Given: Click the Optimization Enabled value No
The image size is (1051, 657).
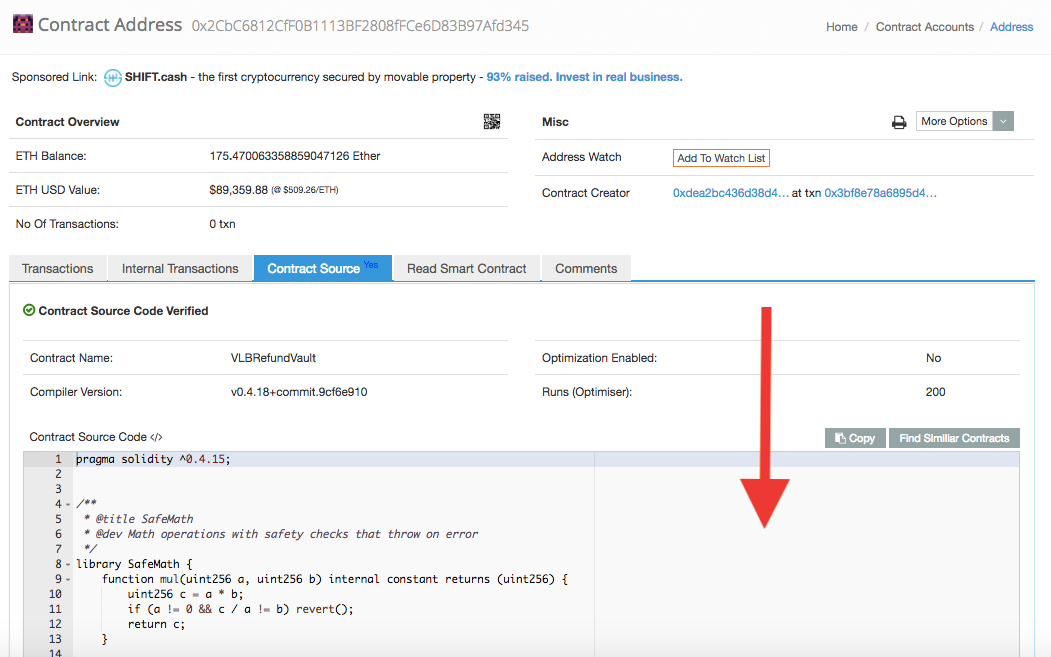Looking at the screenshot, I should click(934, 358).
